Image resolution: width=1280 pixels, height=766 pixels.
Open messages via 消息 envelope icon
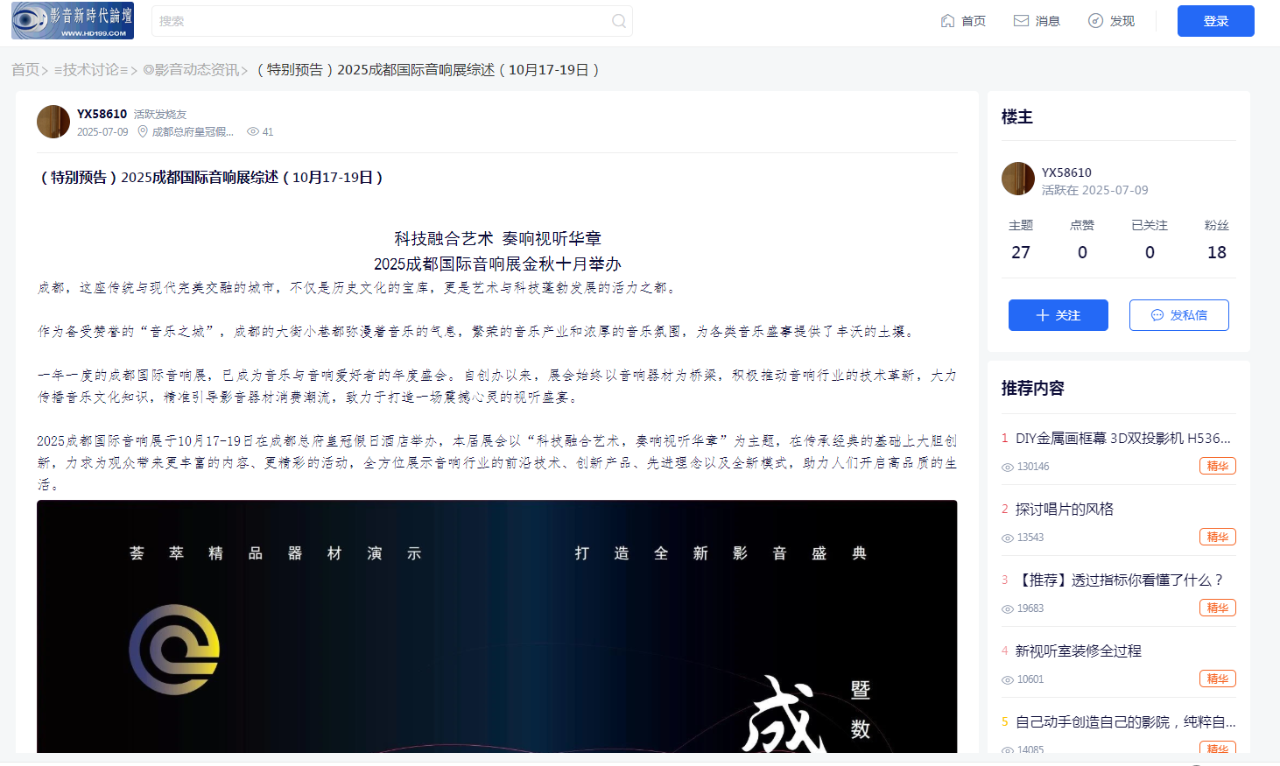tap(1021, 21)
